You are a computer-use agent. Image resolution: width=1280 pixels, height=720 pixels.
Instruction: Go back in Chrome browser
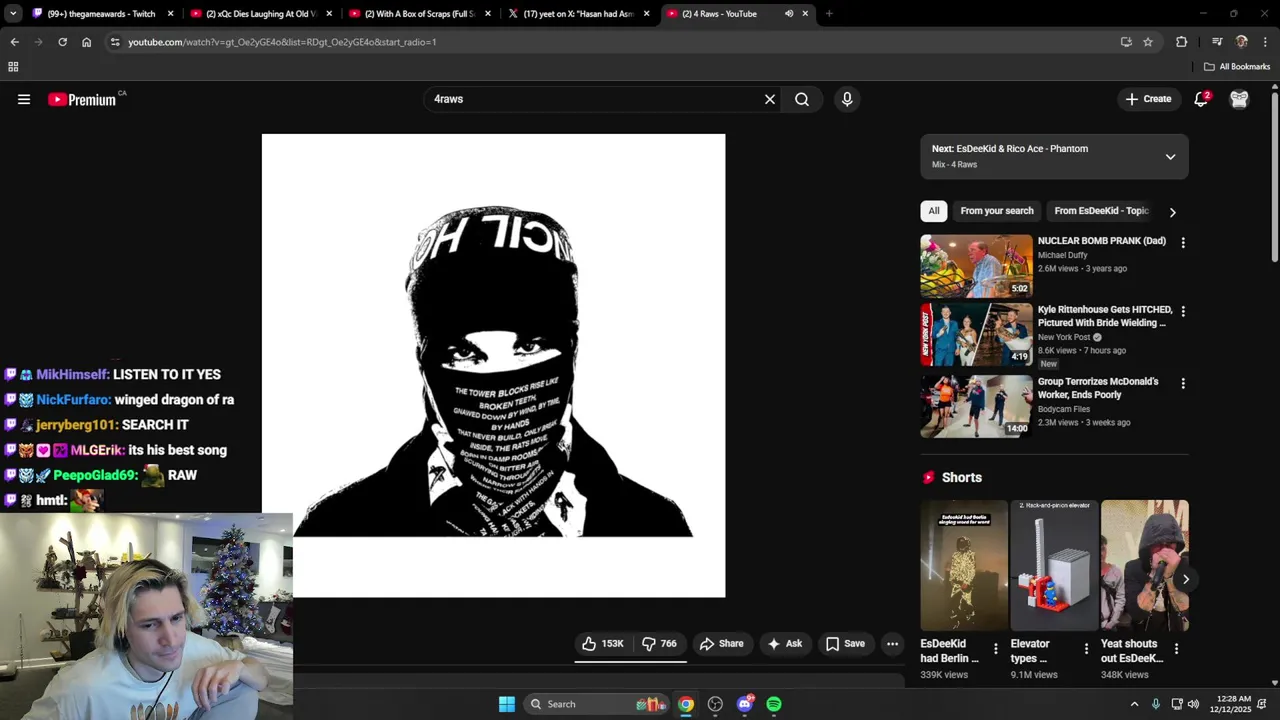14,42
